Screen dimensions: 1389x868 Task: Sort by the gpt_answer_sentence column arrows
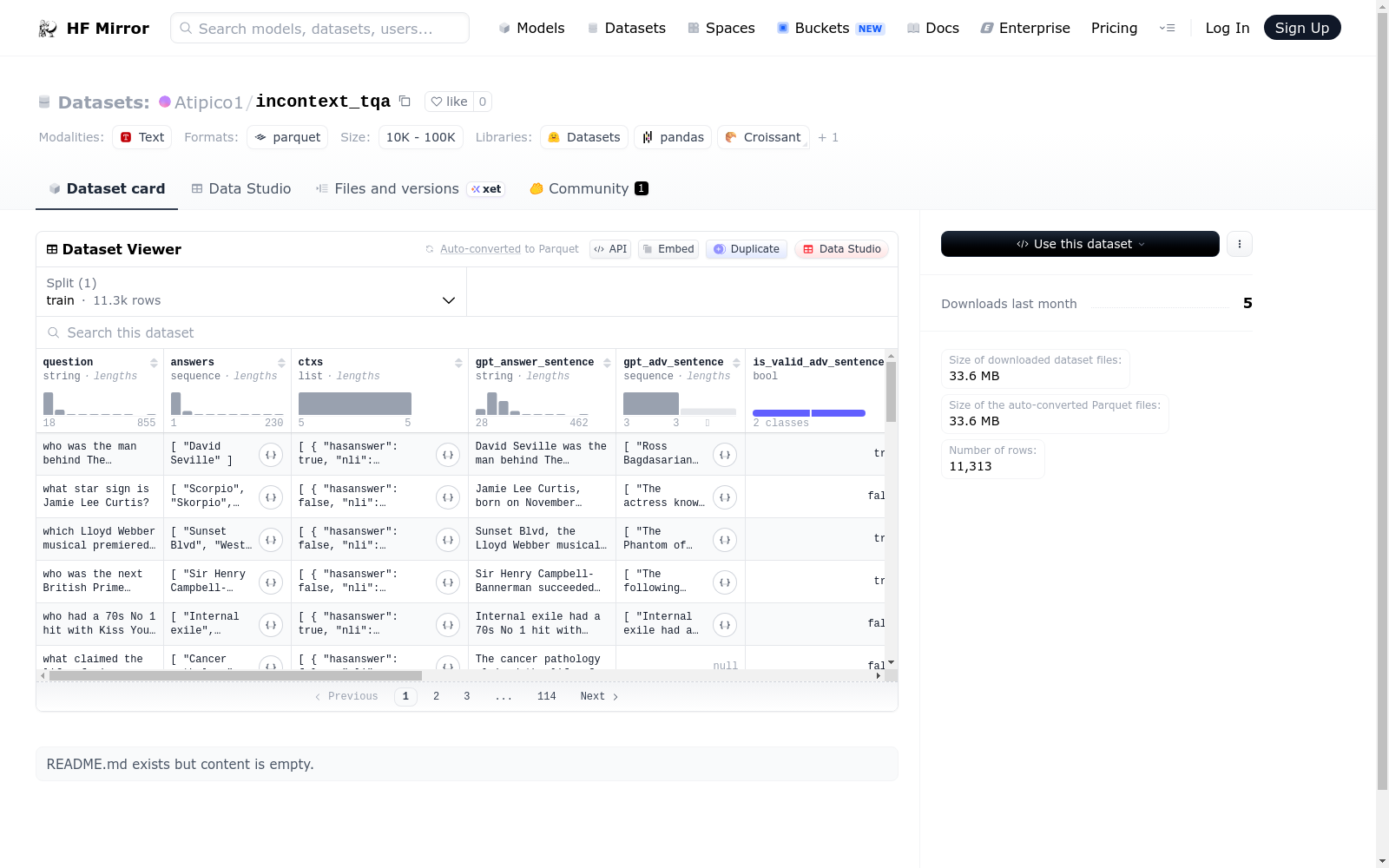pyautogui.click(x=607, y=363)
